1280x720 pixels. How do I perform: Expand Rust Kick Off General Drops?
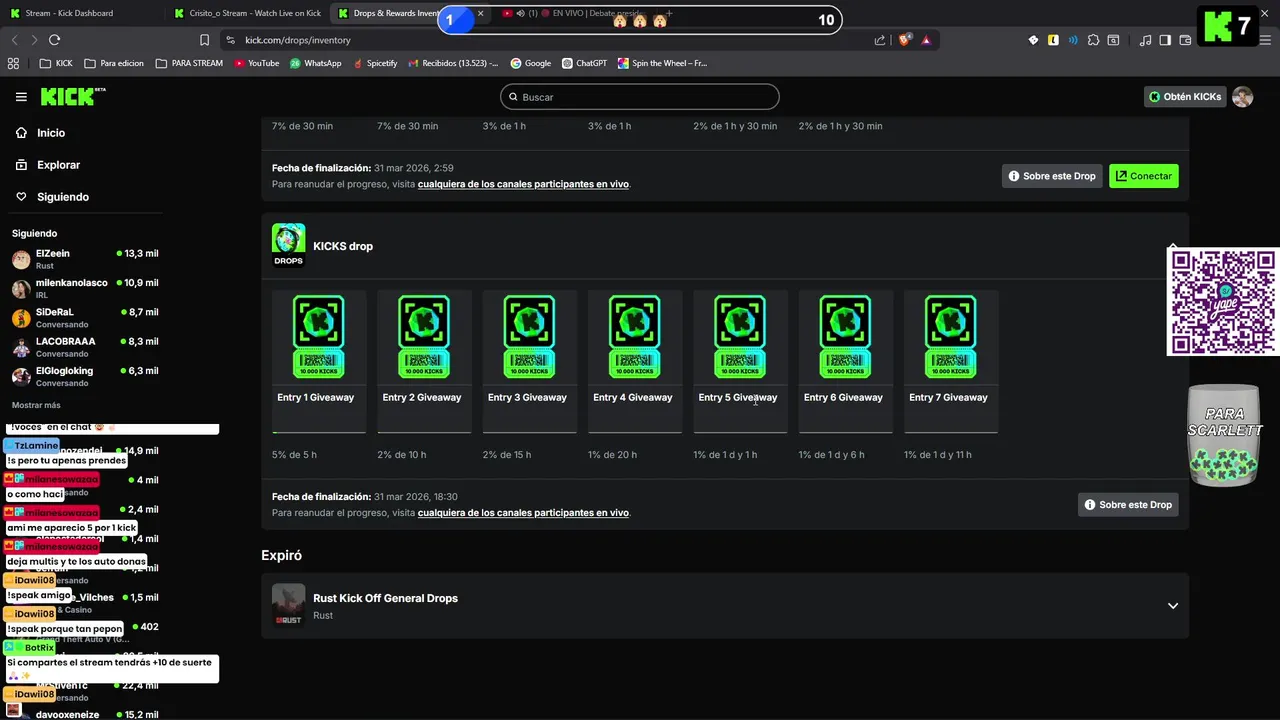[1173, 606]
